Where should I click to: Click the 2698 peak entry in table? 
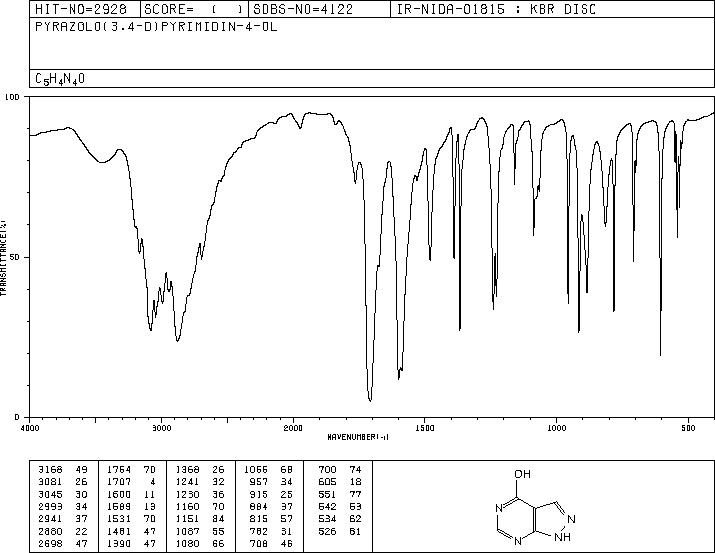pos(62,543)
